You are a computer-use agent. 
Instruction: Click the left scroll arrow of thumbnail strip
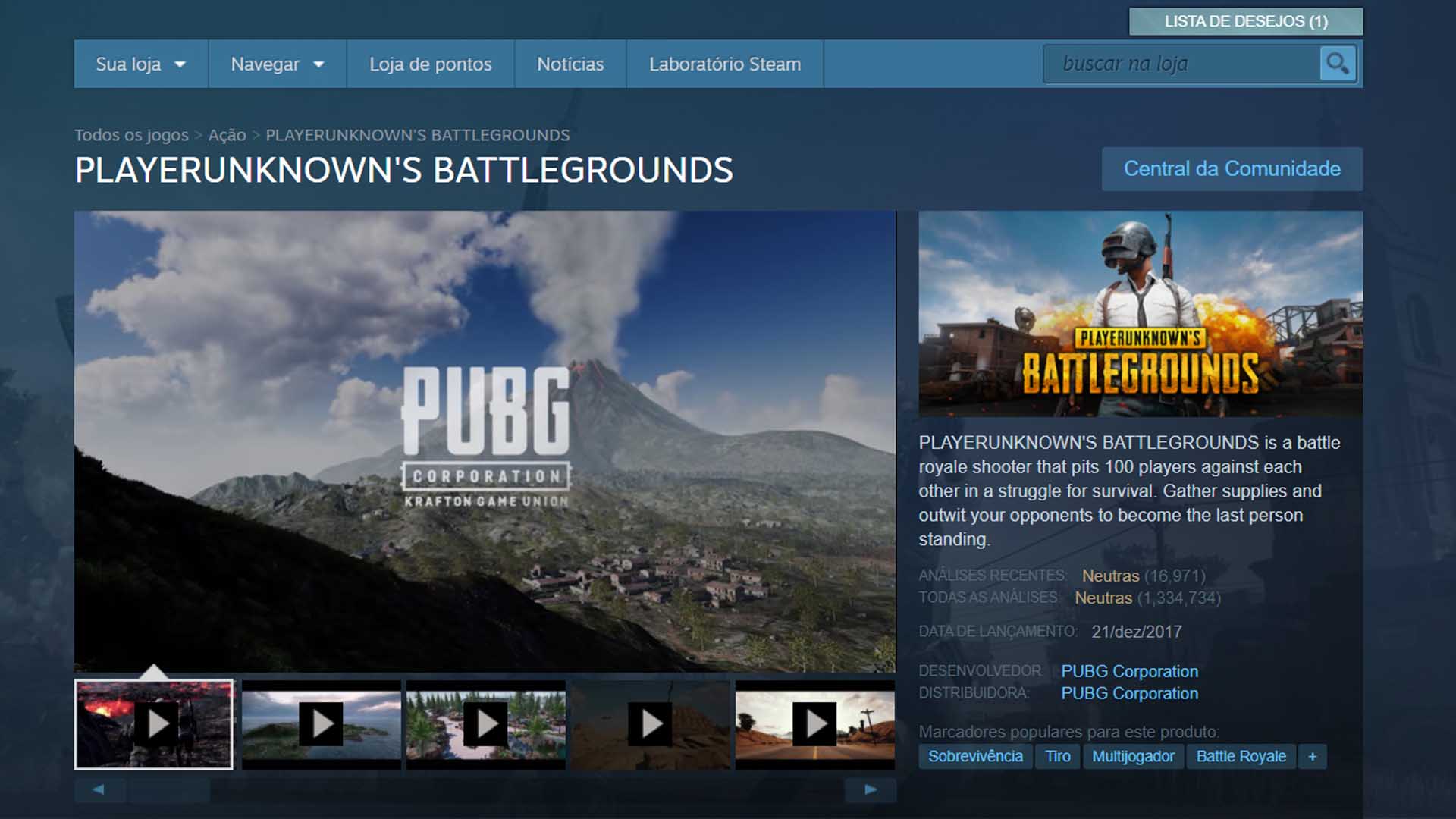tap(99, 789)
